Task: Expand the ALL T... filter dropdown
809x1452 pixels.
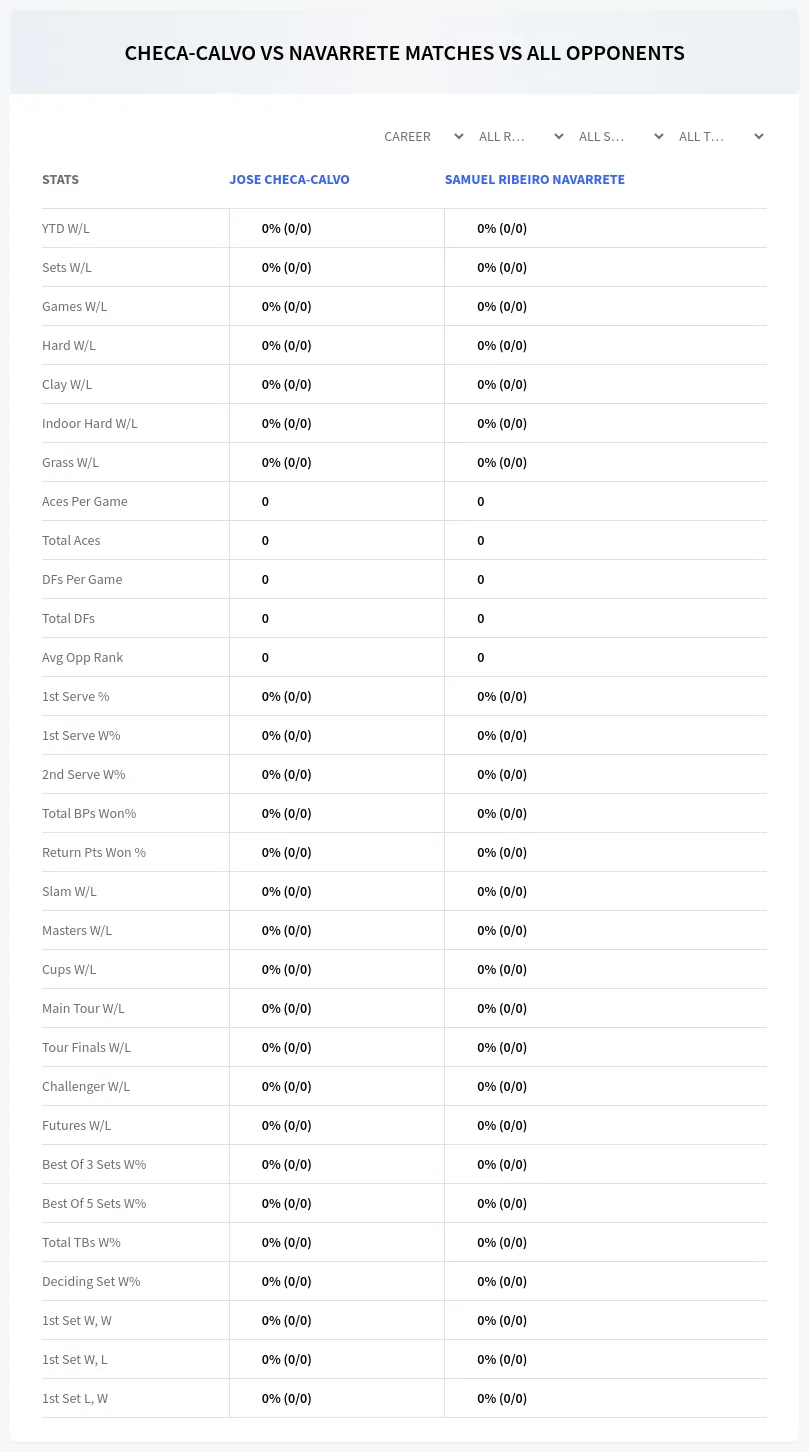Action: pos(720,136)
